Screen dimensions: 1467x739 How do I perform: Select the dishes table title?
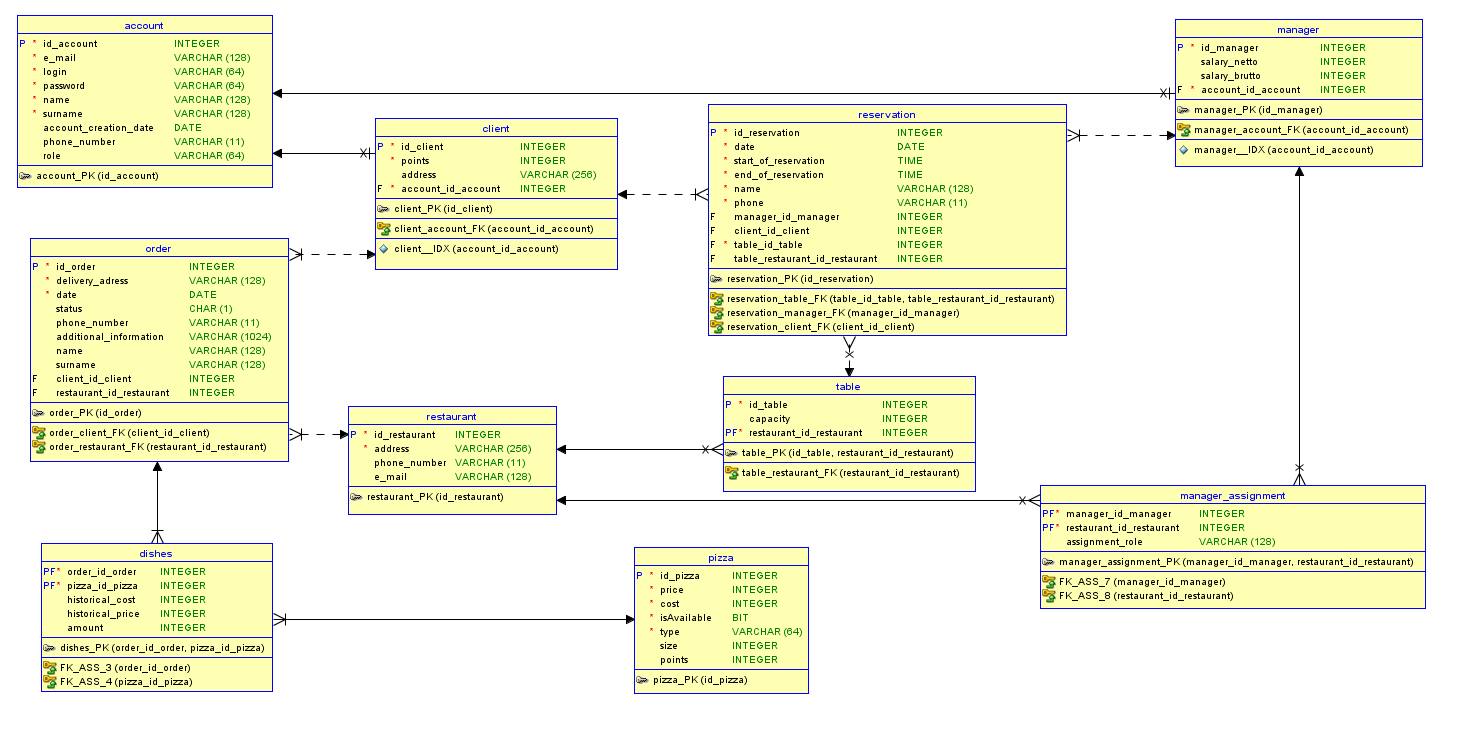pos(156,554)
